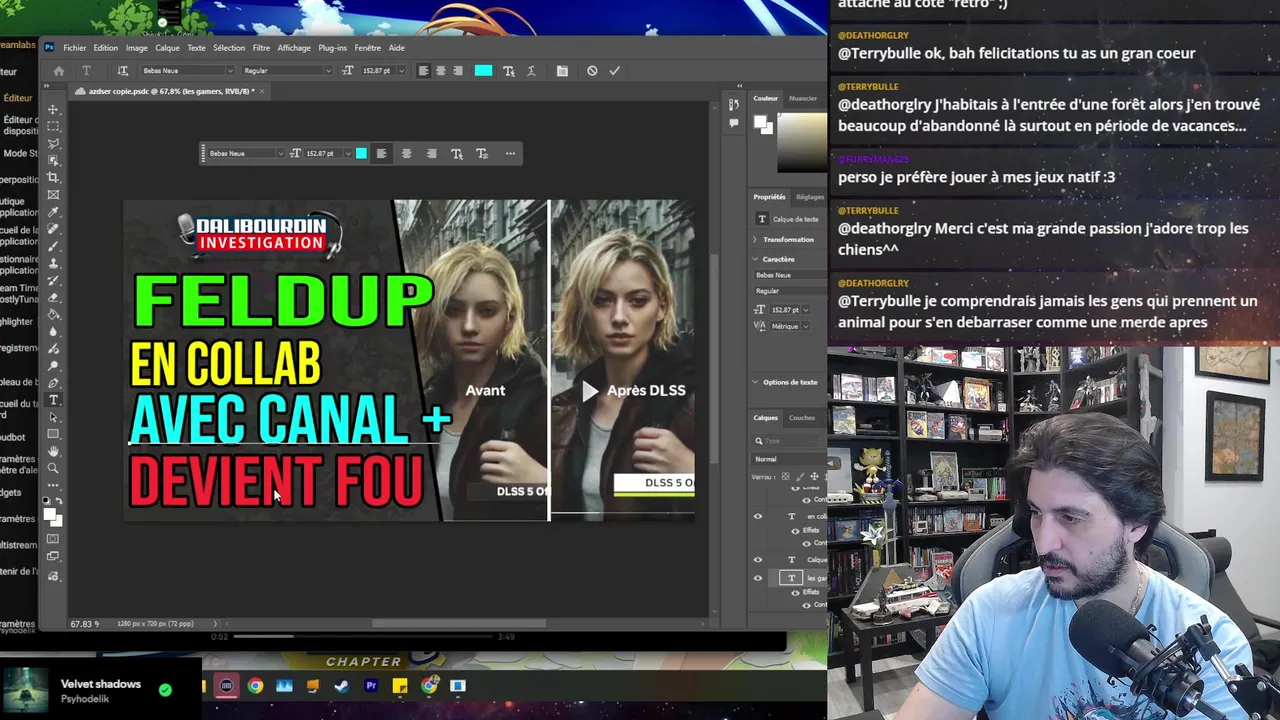Image resolution: width=1280 pixels, height=720 pixels.
Task: Open the Edit Toolbar three-dots icon
Action: click(53, 485)
